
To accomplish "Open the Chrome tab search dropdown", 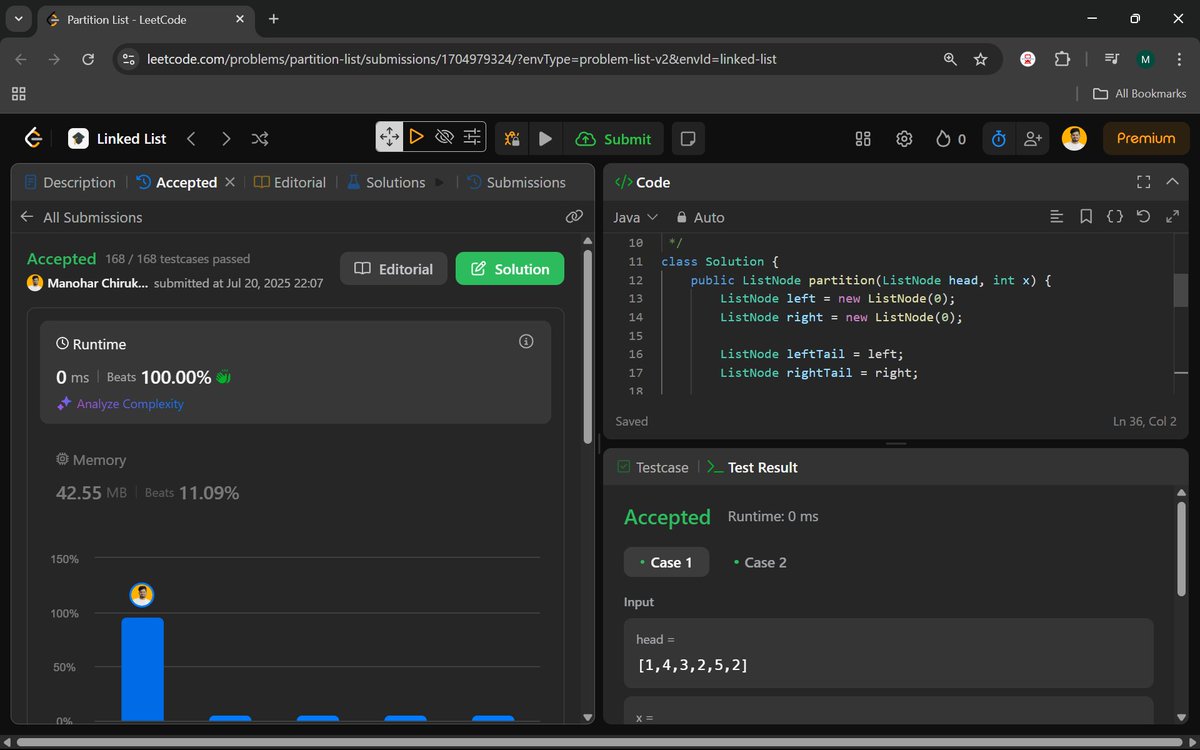I will [18, 19].
